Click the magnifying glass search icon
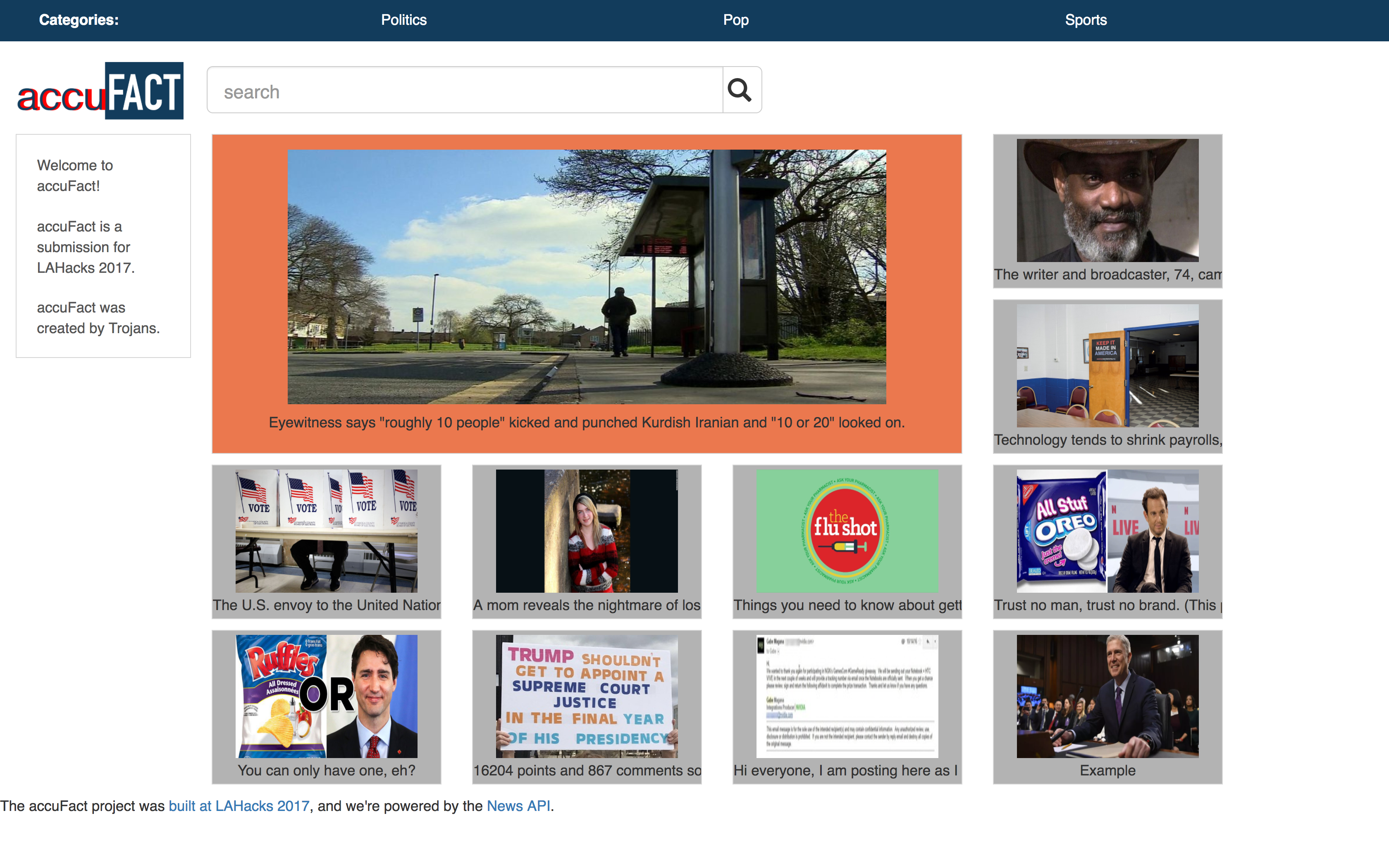Image resolution: width=1389 pixels, height=868 pixels. tap(741, 90)
